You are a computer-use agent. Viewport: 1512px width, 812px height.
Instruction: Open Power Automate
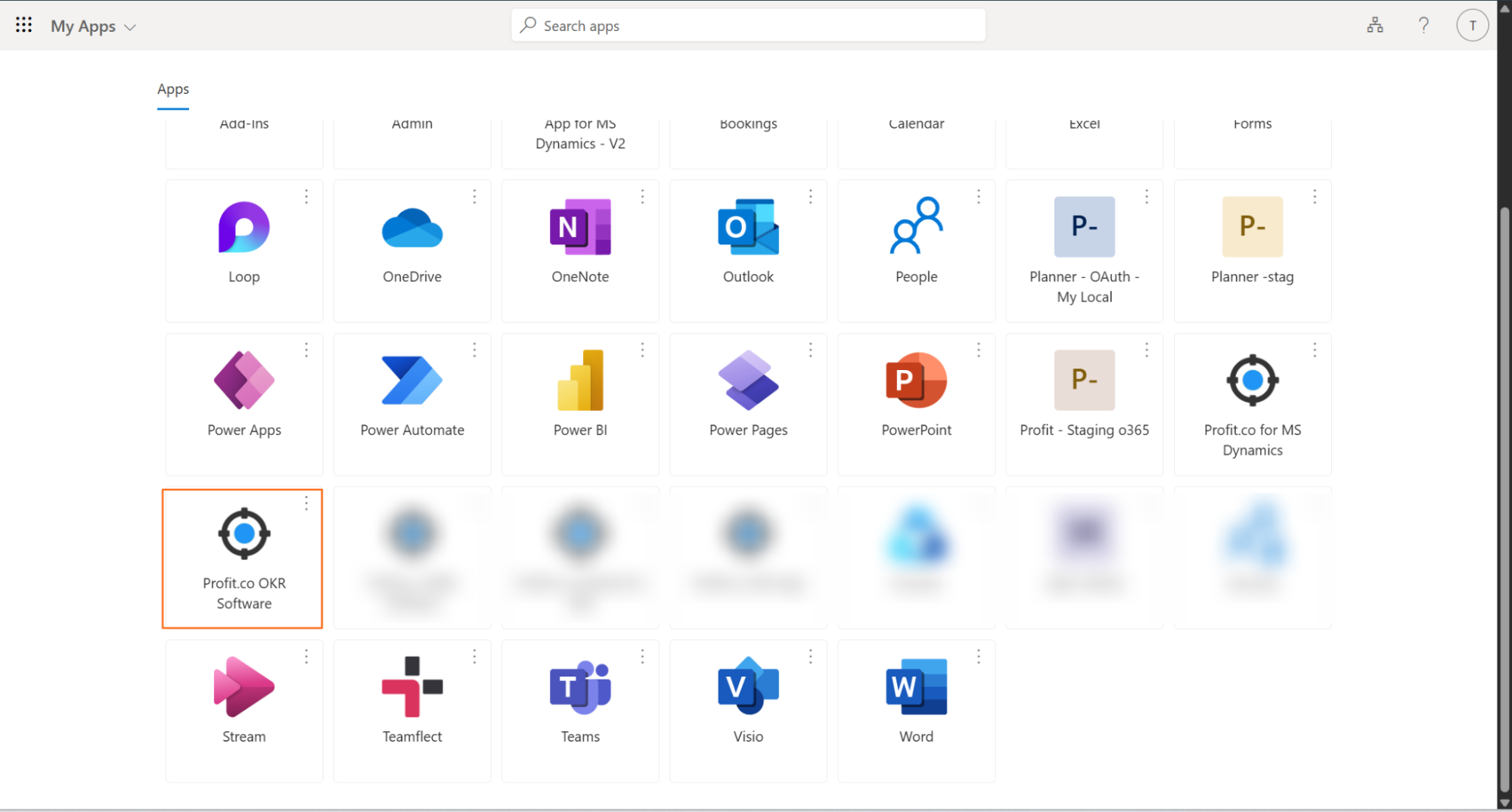[x=412, y=404]
